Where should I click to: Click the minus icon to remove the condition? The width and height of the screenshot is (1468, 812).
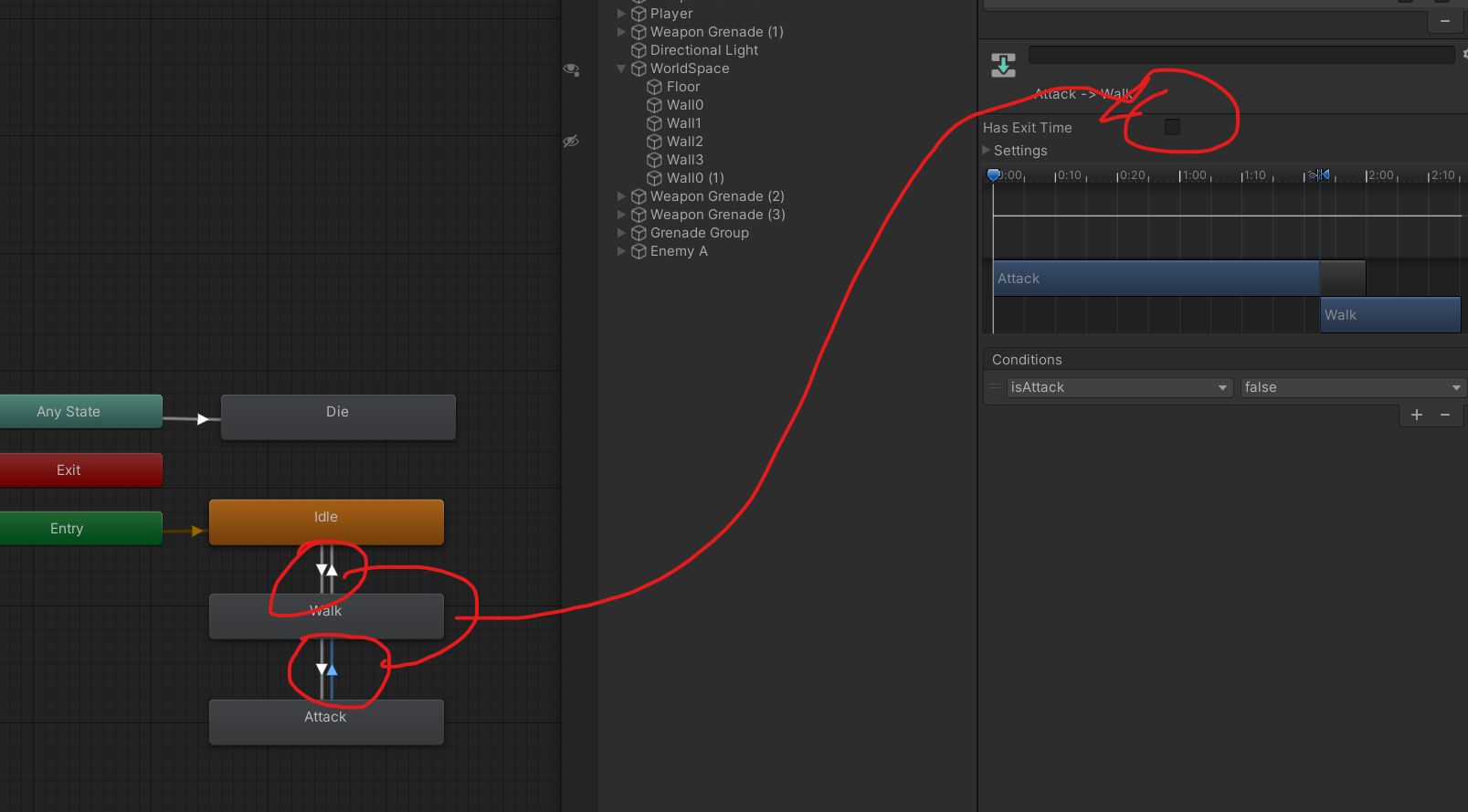click(x=1445, y=415)
